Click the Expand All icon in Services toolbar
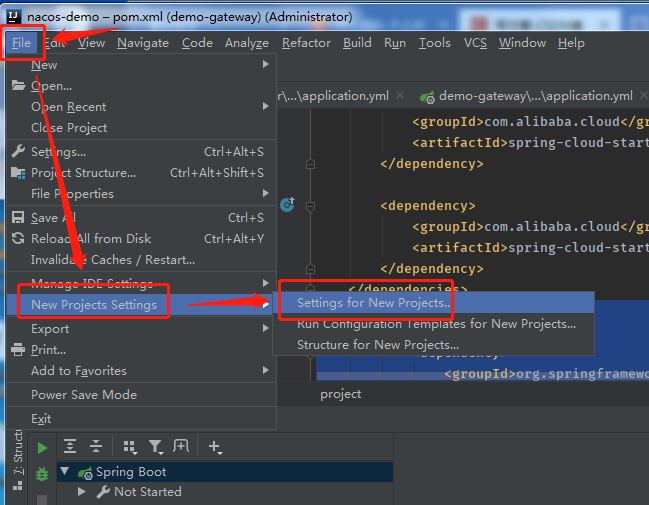The image size is (649, 505). (x=70, y=446)
